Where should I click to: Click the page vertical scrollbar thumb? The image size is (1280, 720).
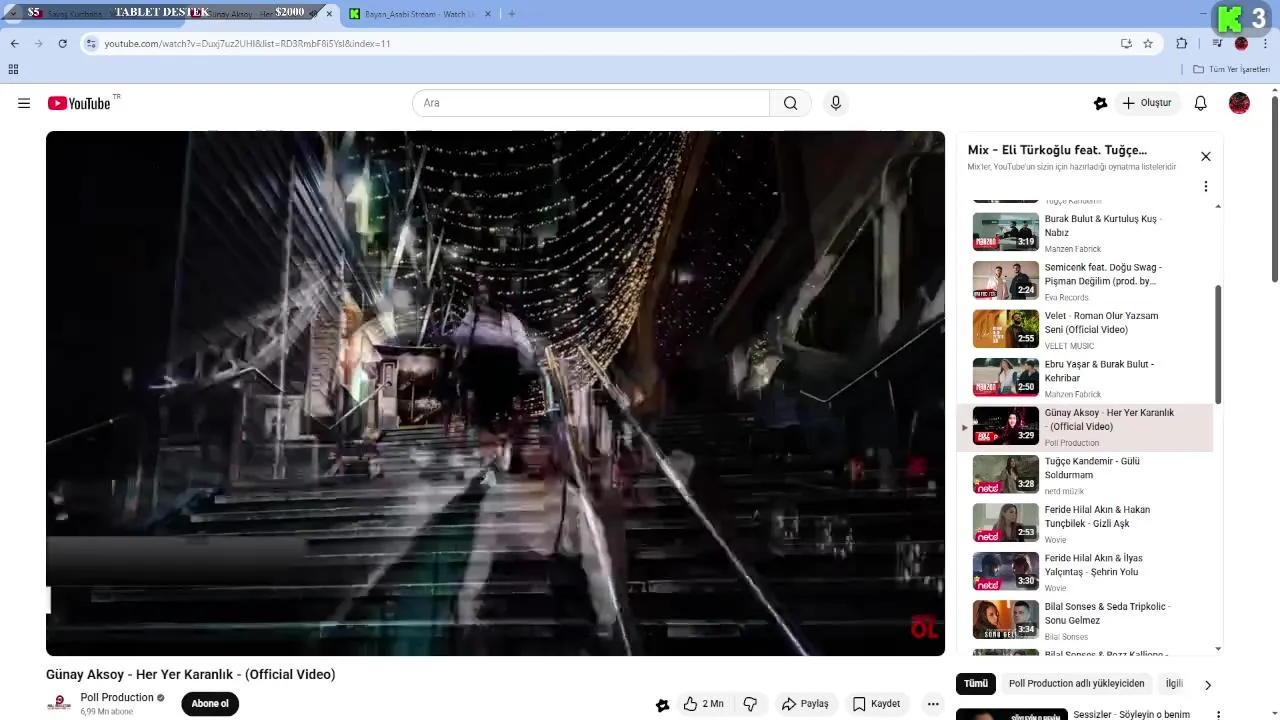(x=1275, y=190)
